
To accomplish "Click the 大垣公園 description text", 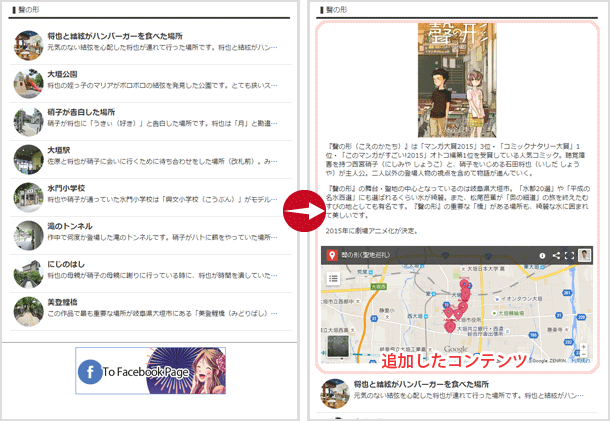I will 162,85.
